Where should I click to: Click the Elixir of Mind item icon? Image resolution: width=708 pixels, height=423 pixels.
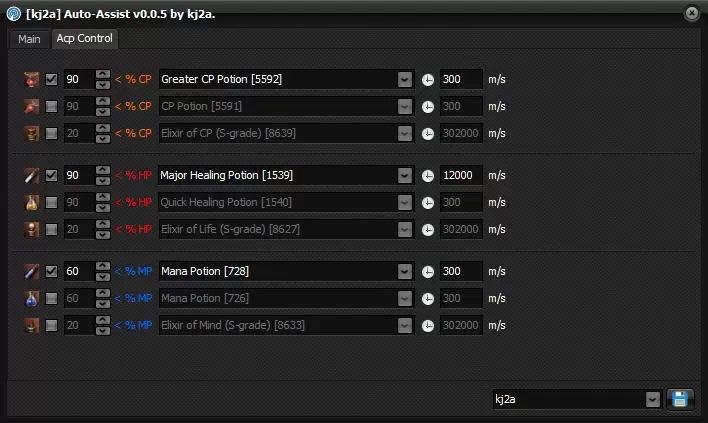(x=31, y=325)
